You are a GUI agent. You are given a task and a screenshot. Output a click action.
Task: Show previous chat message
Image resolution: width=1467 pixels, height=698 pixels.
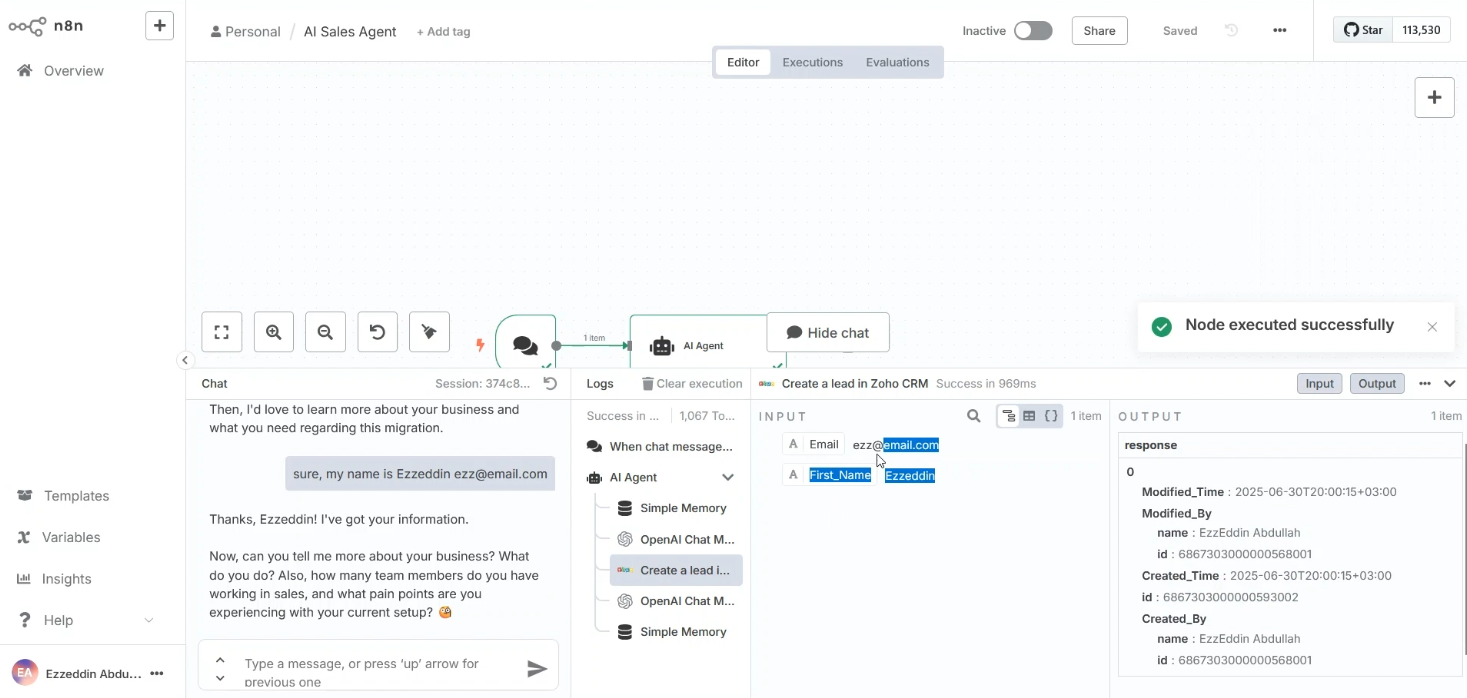pos(220,660)
